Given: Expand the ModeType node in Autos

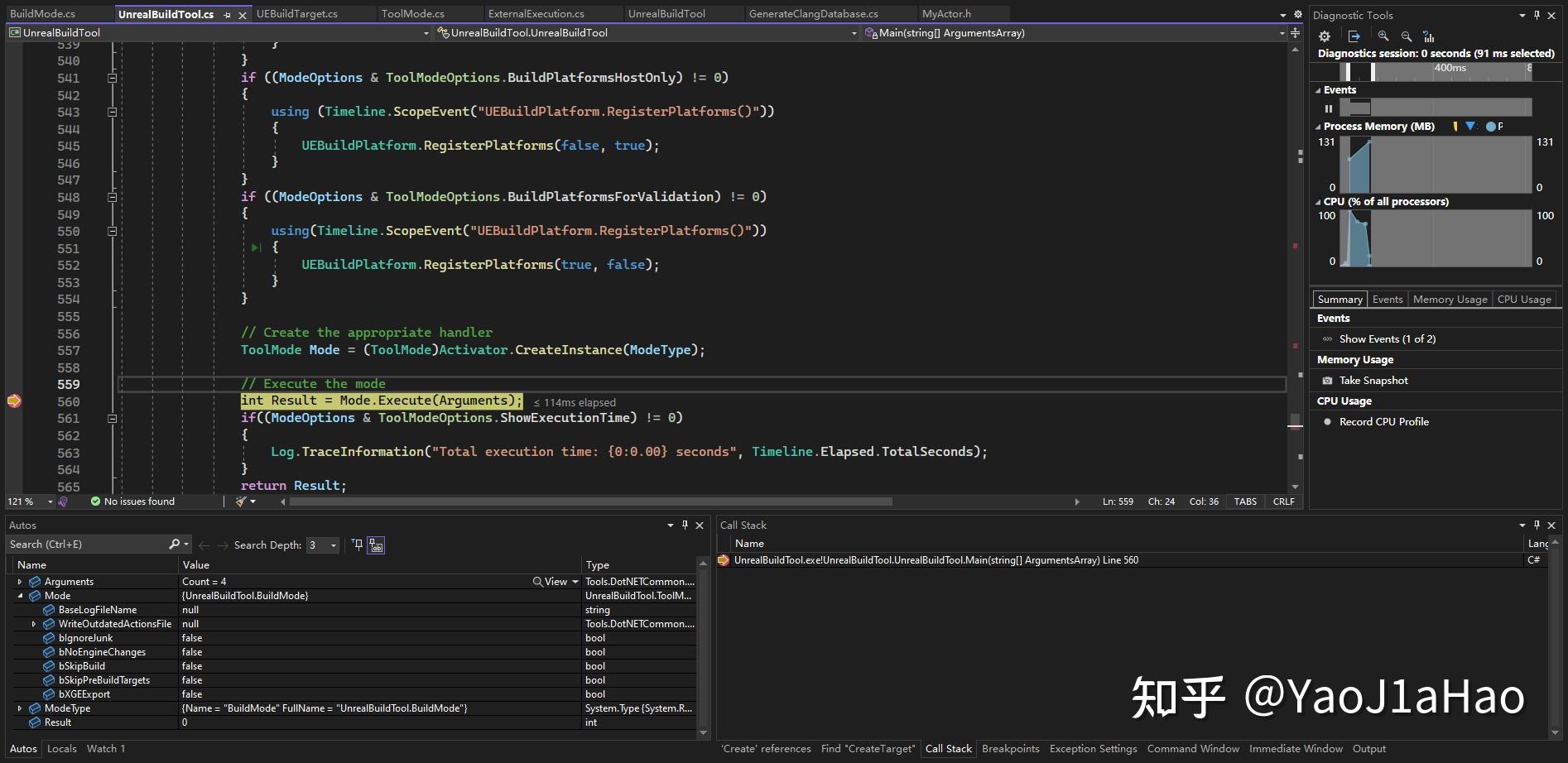Looking at the screenshot, I should (x=20, y=708).
